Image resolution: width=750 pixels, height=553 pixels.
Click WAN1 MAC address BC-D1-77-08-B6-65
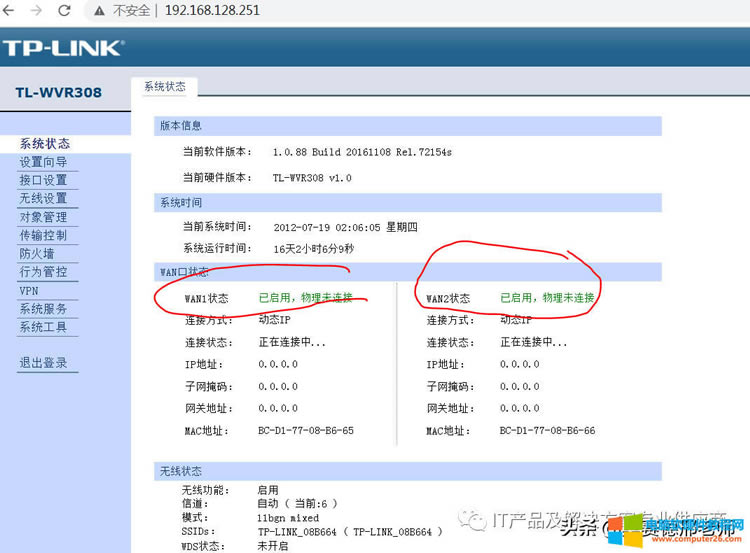click(306, 431)
